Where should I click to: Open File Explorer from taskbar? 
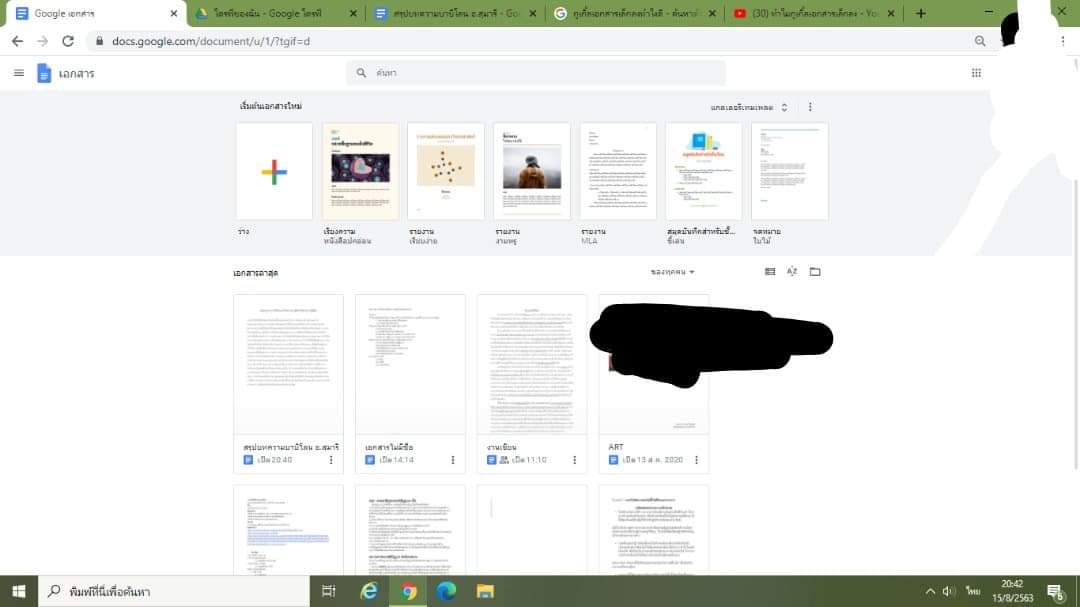(485, 591)
